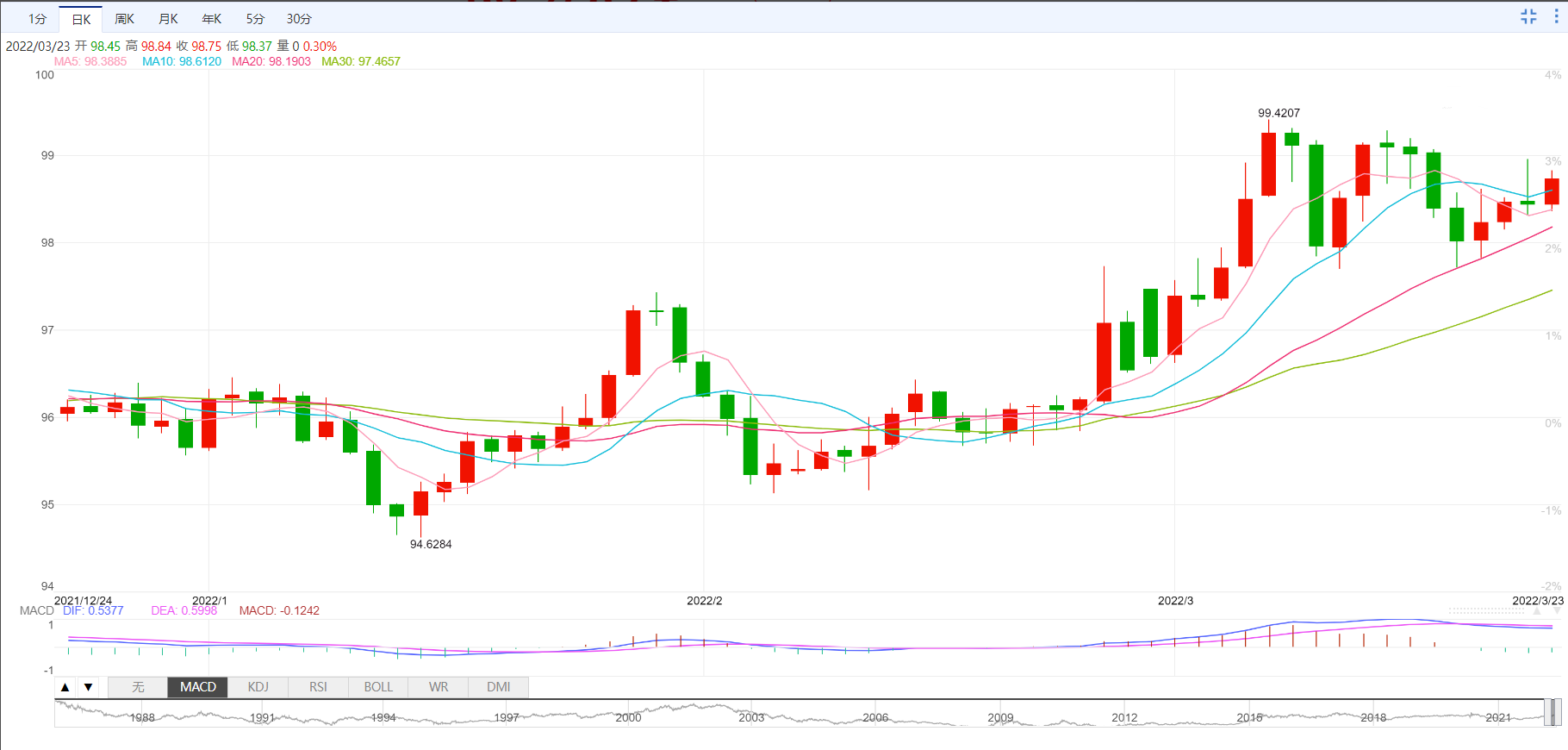Select the 5分 five-minute tab

pyautogui.click(x=255, y=19)
